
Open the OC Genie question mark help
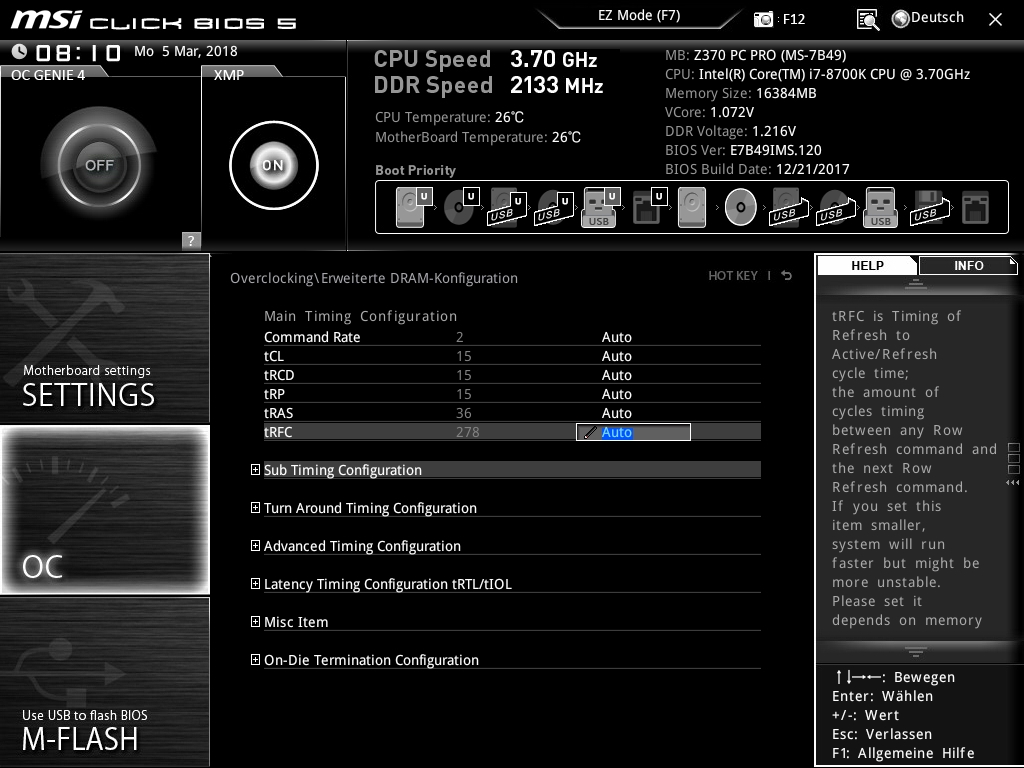(x=191, y=240)
